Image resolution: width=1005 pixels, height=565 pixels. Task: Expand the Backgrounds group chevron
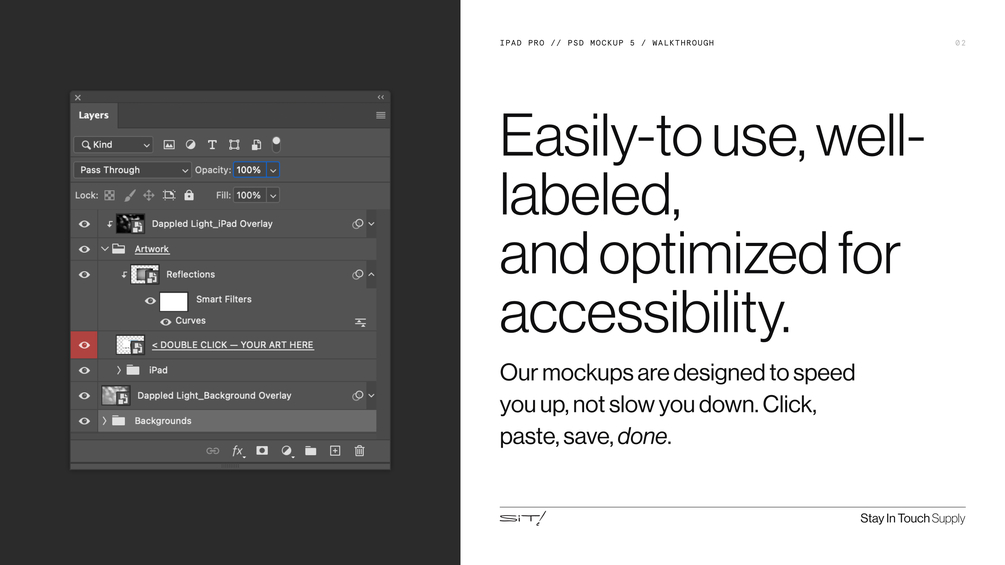coord(104,421)
